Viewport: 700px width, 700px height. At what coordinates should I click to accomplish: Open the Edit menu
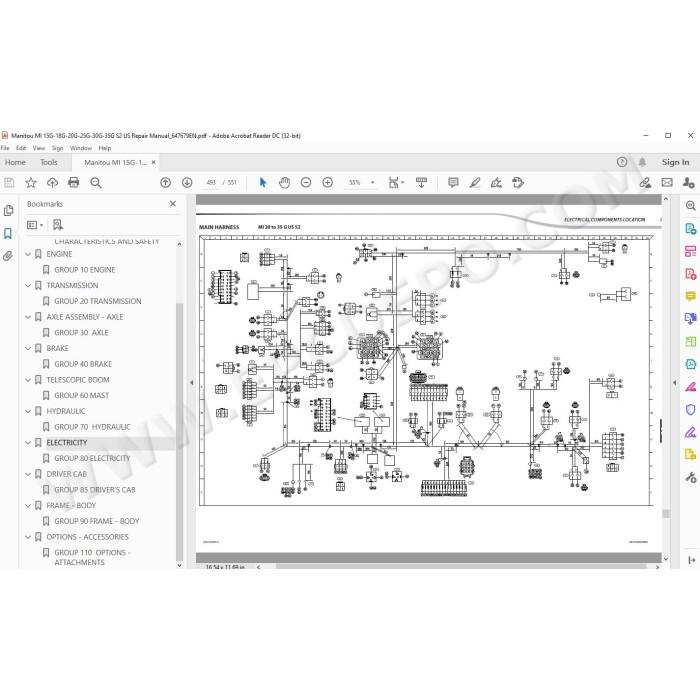(21, 148)
